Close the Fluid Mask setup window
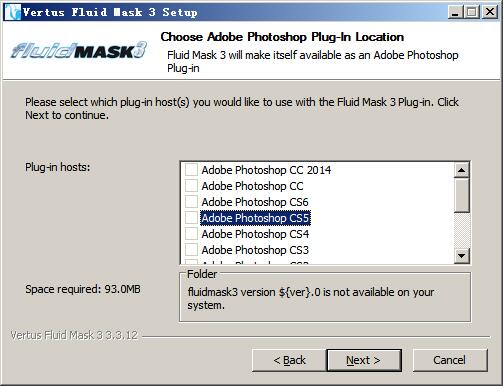The image size is (503, 386). click(490, 12)
